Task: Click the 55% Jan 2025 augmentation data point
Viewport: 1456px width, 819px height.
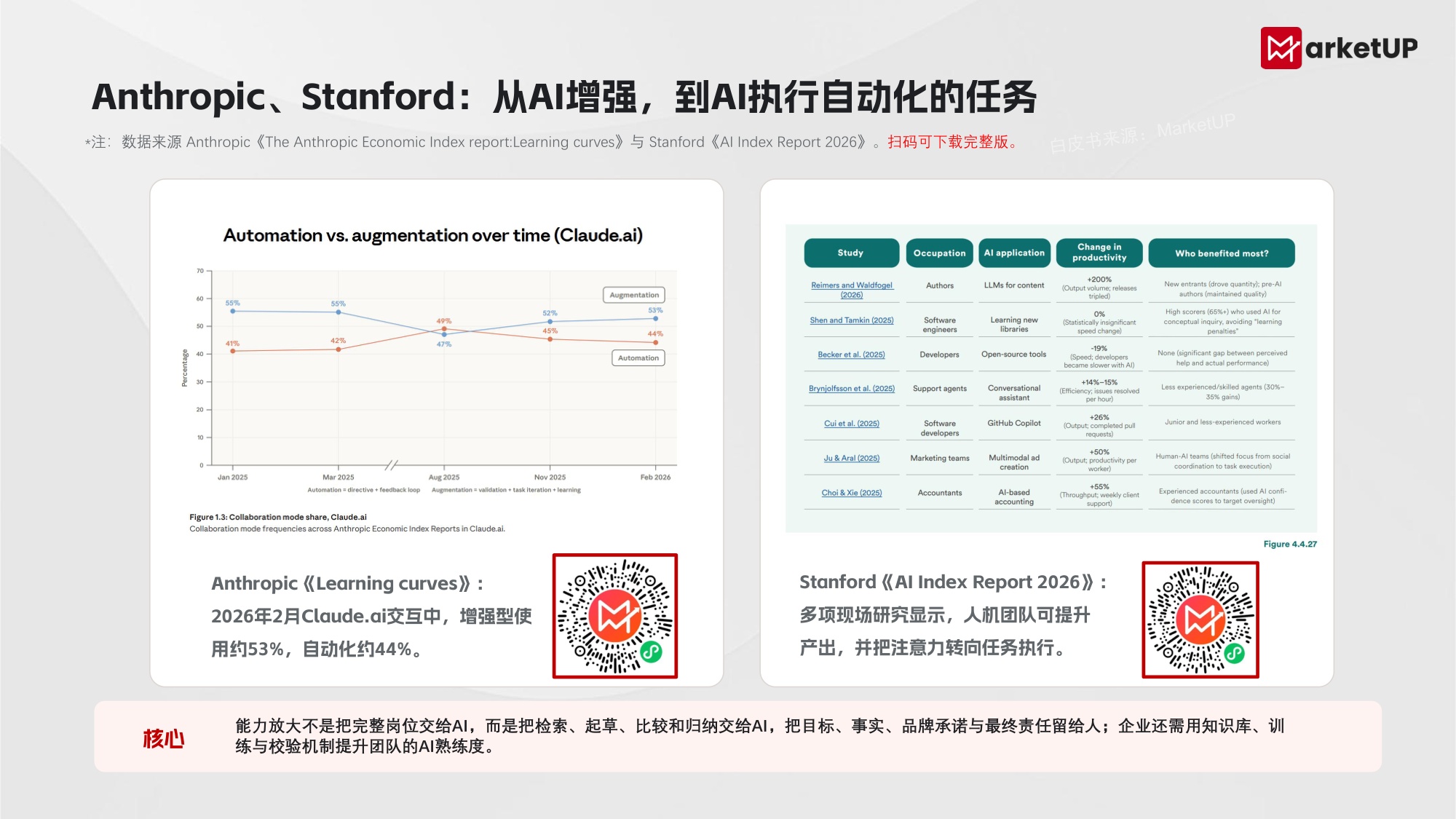Action: tap(233, 311)
